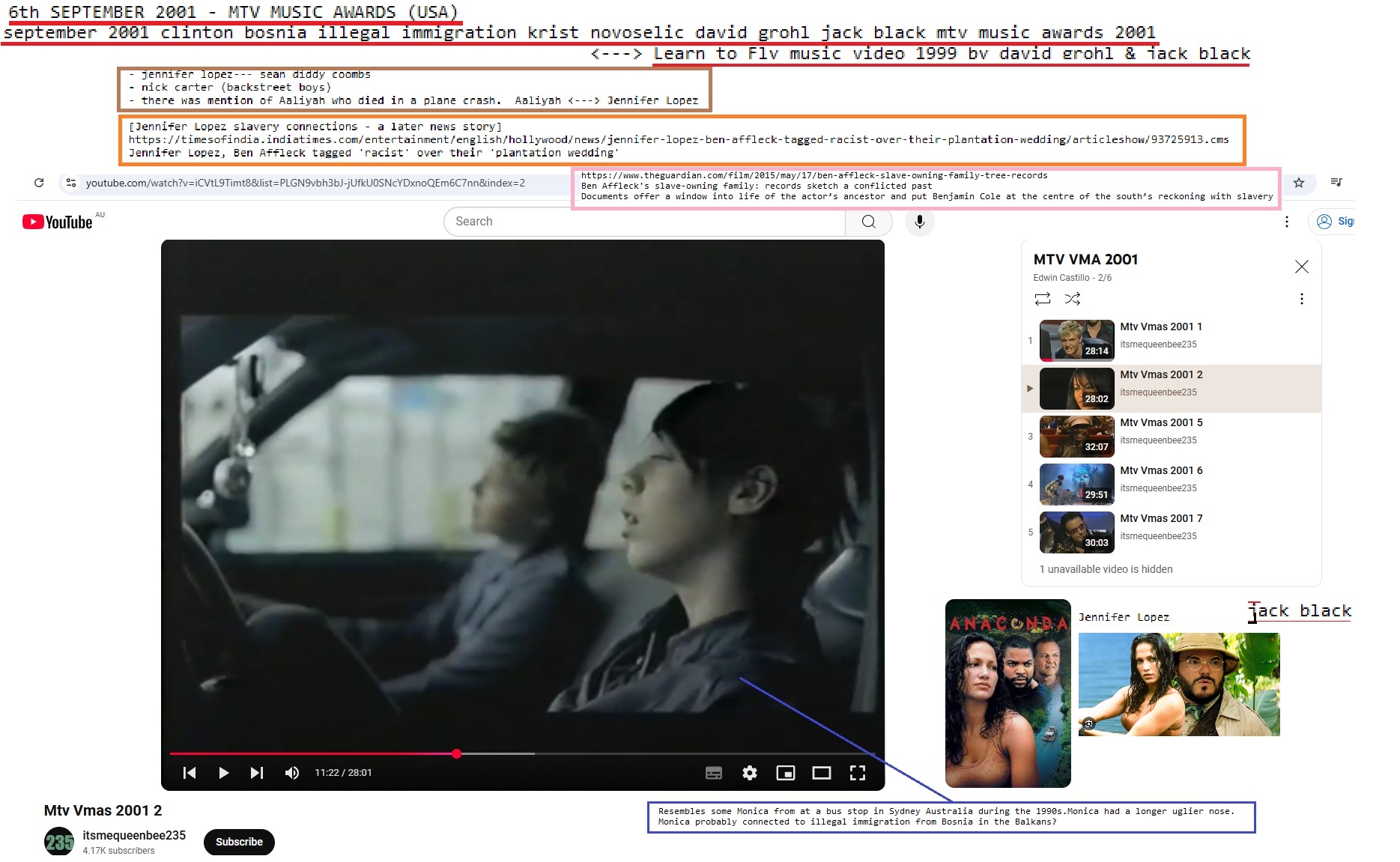Play playlist item titled Mtv Vmas 2001 6
1400x862 pixels.
click(x=1161, y=470)
